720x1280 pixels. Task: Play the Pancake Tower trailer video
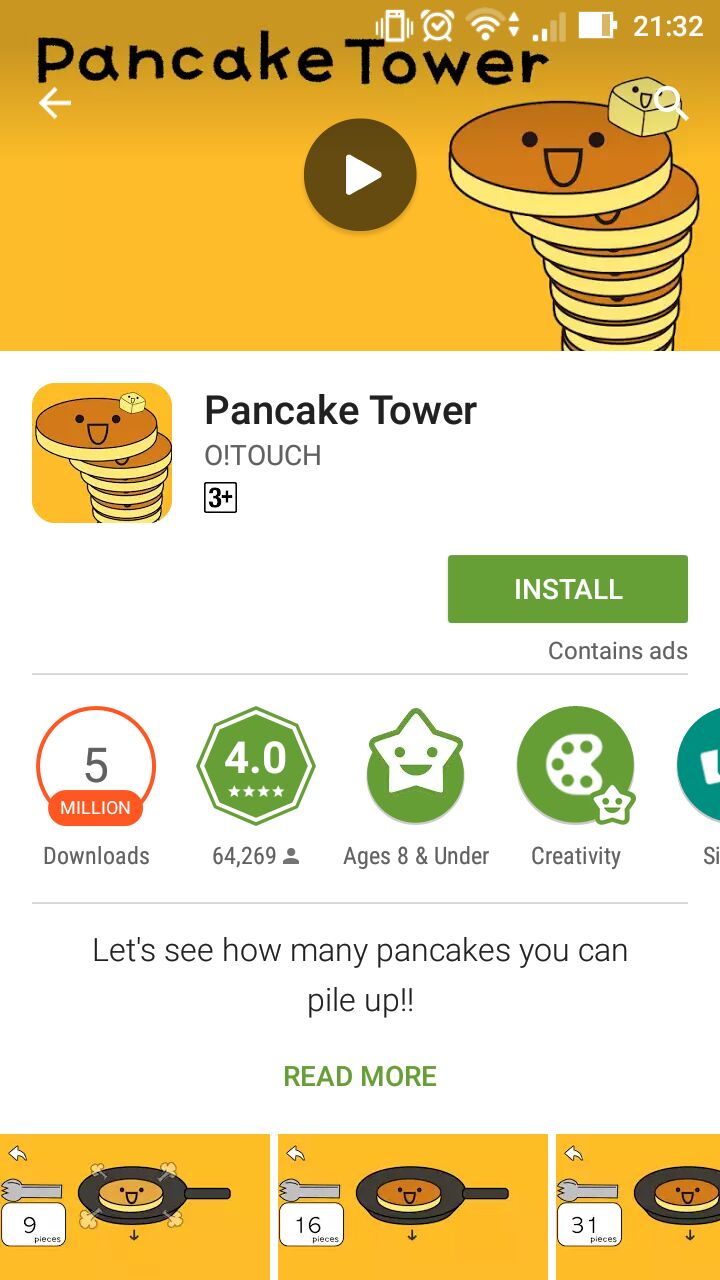tap(360, 175)
